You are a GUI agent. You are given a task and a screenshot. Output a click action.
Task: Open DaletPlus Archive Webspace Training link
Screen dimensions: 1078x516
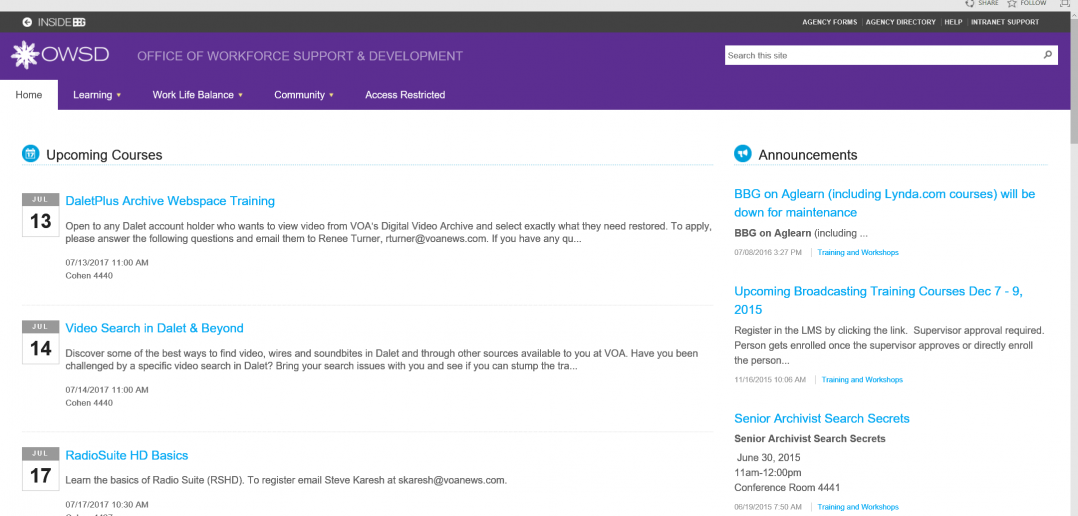click(x=170, y=201)
